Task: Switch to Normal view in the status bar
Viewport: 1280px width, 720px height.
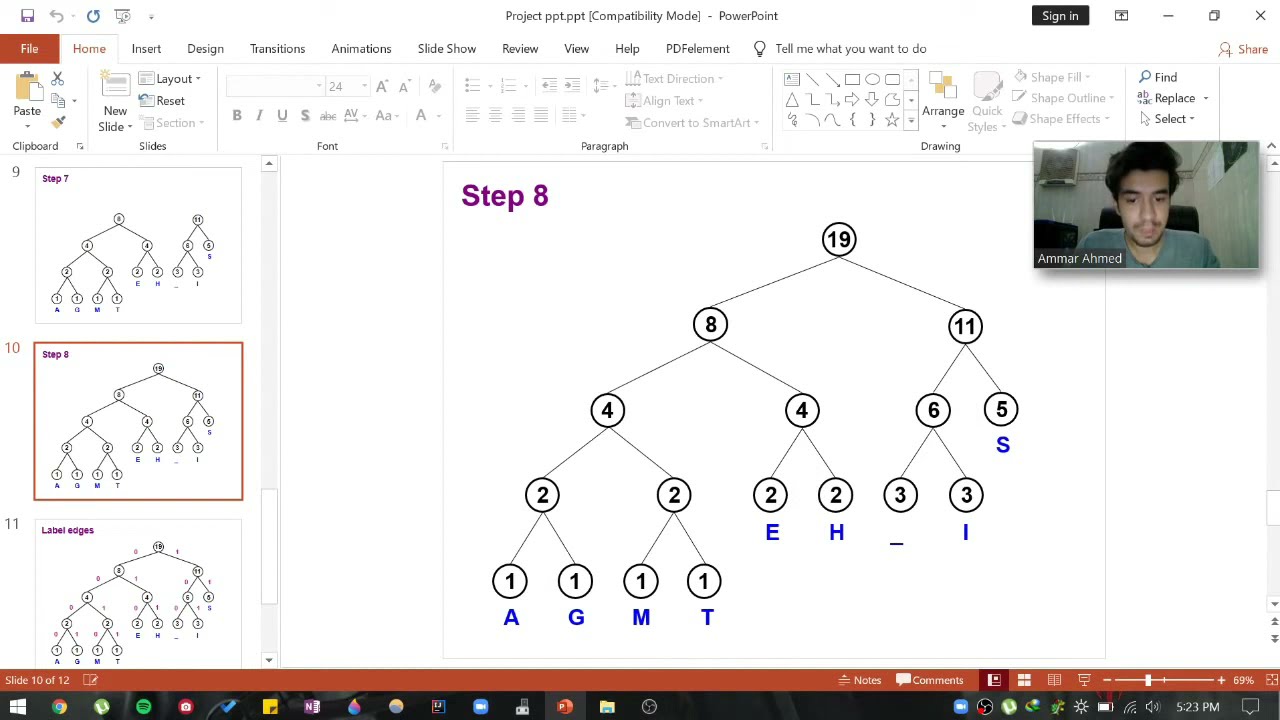Action: point(994,680)
